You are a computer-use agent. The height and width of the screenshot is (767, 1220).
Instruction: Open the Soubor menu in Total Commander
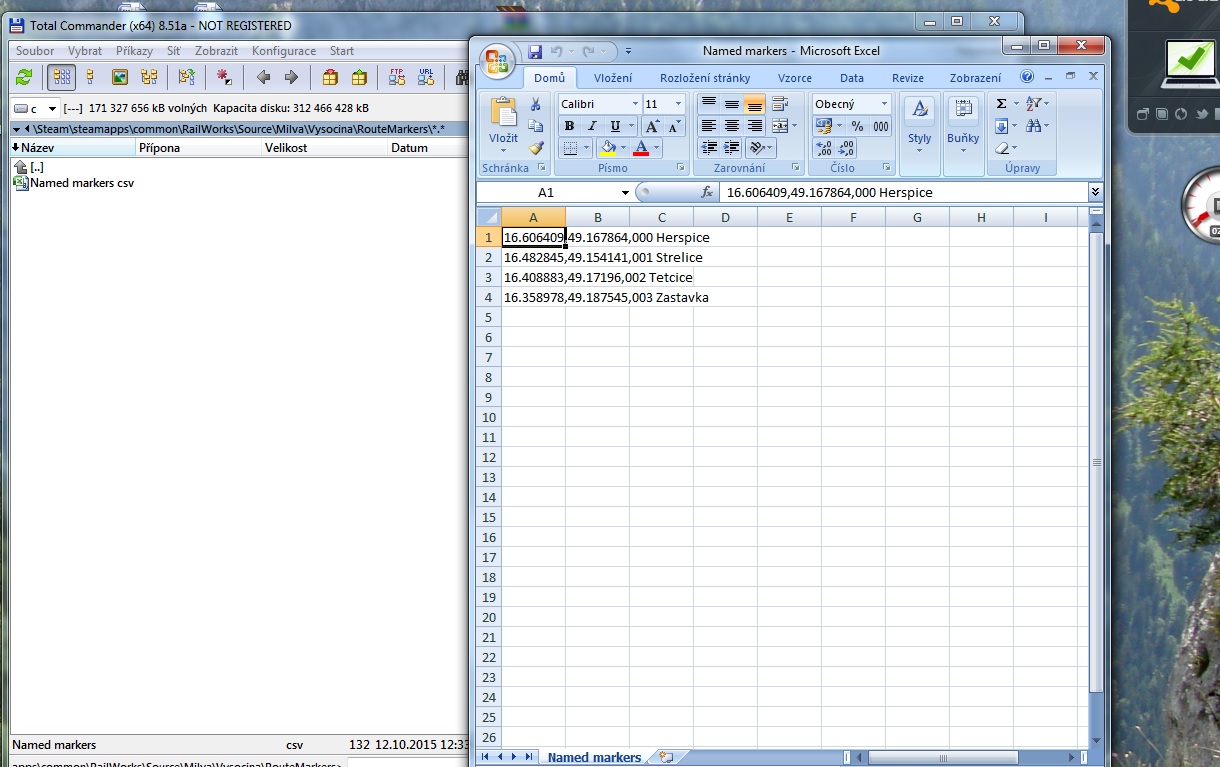pos(35,51)
